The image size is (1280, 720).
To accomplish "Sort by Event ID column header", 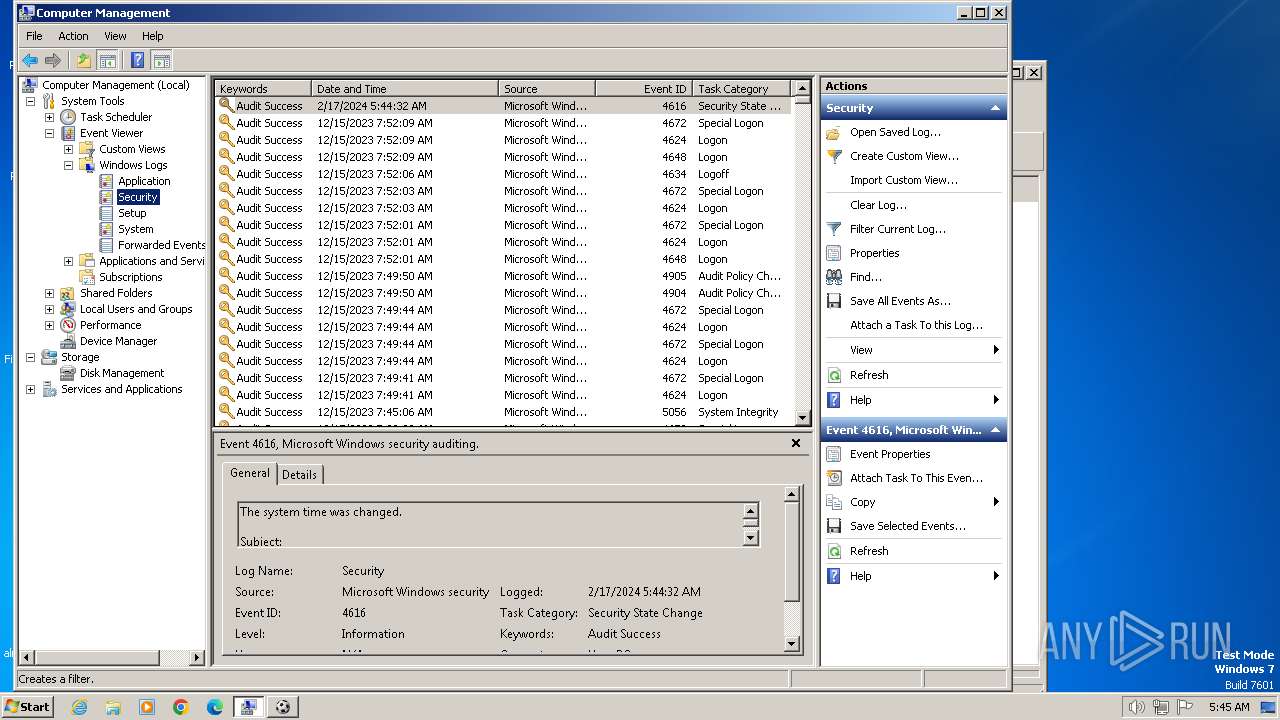I will pos(643,89).
